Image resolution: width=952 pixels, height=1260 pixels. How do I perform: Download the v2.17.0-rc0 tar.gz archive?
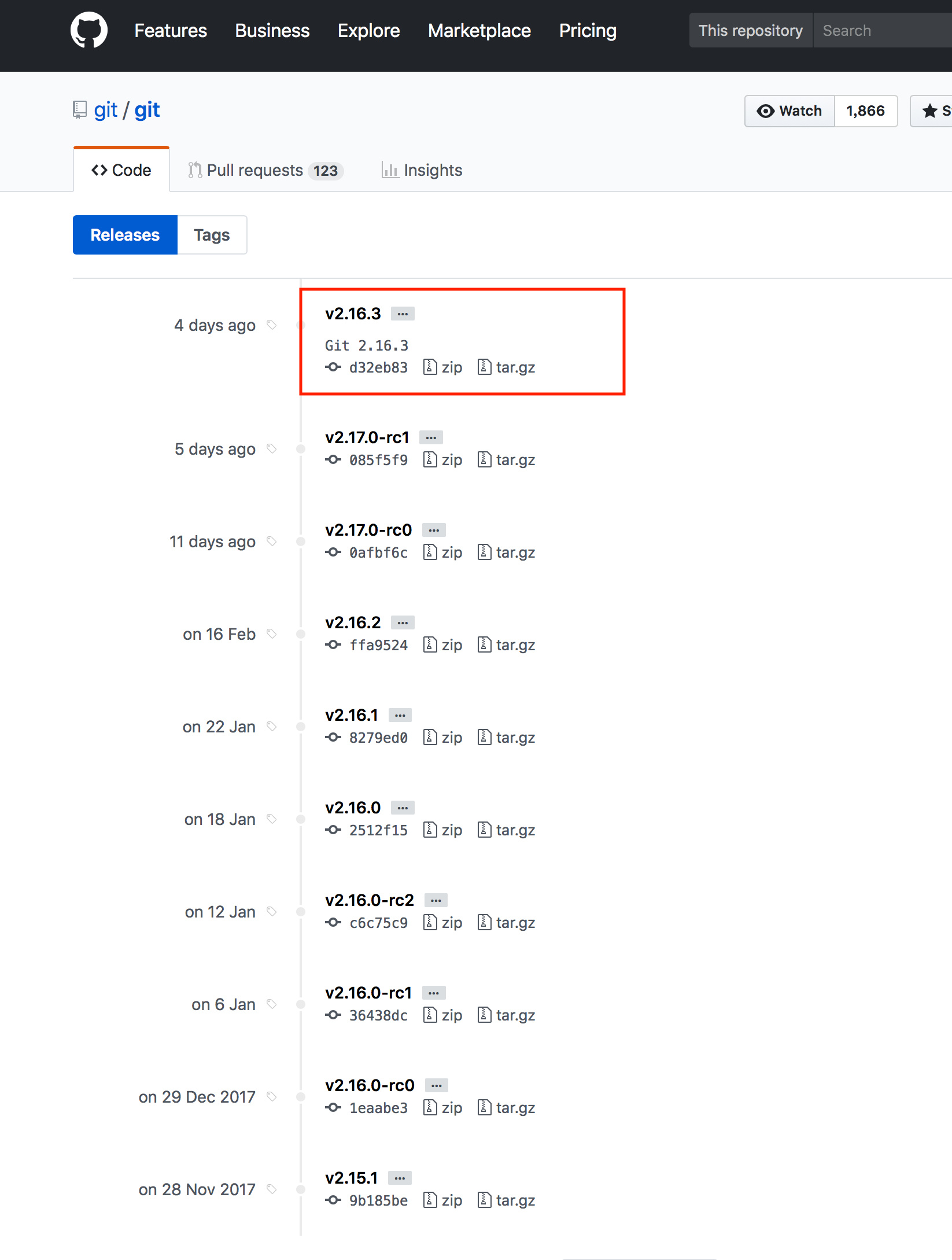coord(507,552)
